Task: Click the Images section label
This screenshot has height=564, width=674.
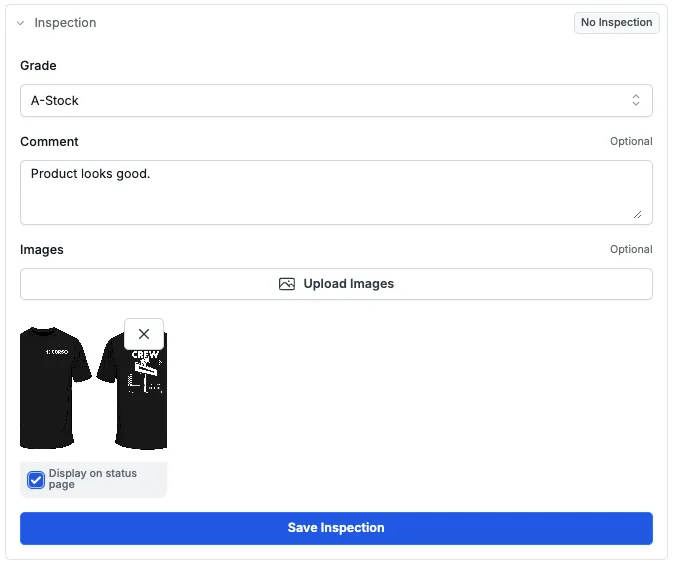Action: tap(42, 249)
